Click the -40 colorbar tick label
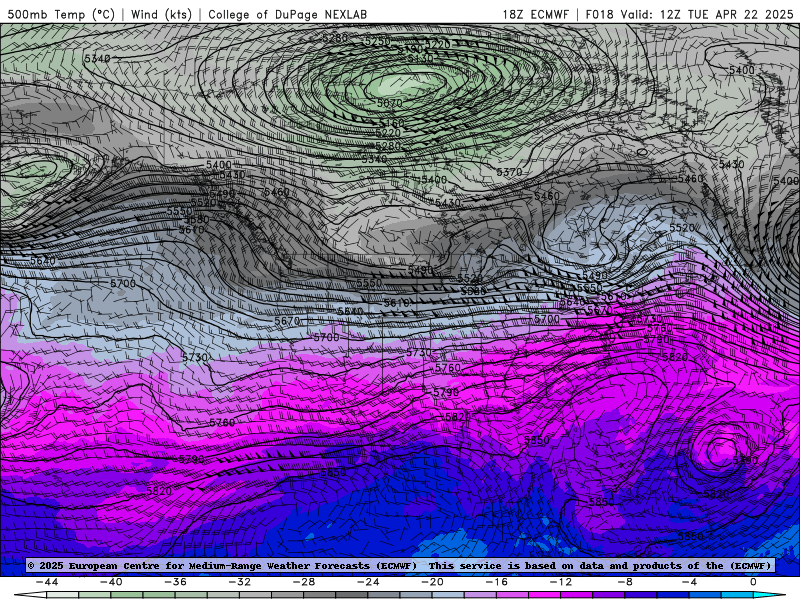 (x=111, y=582)
